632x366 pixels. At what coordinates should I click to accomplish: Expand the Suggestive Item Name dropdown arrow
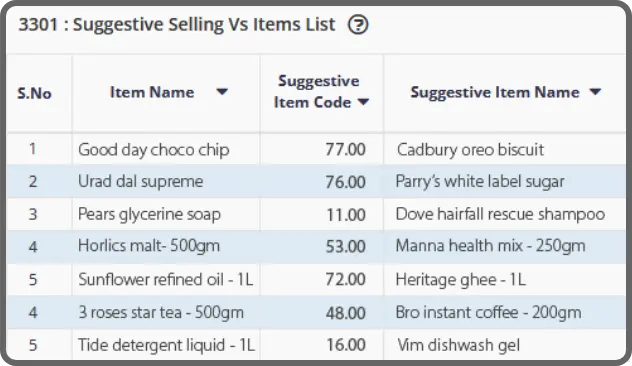click(x=595, y=92)
